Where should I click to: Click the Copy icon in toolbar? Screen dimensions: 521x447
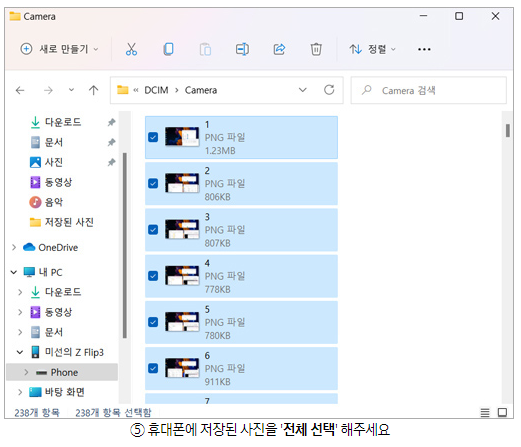(x=168, y=49)
